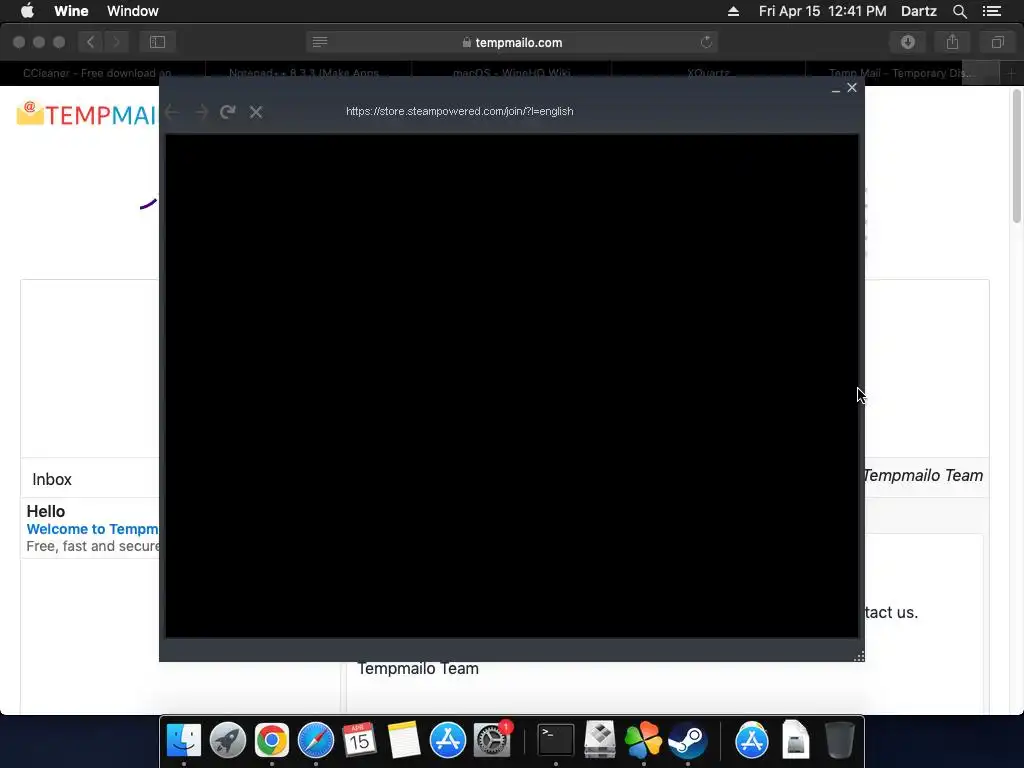This screenshot has height=768, width=1024.
Task: Click the Safari page vertical scrollbar
Action: [x=1017, y=157]
